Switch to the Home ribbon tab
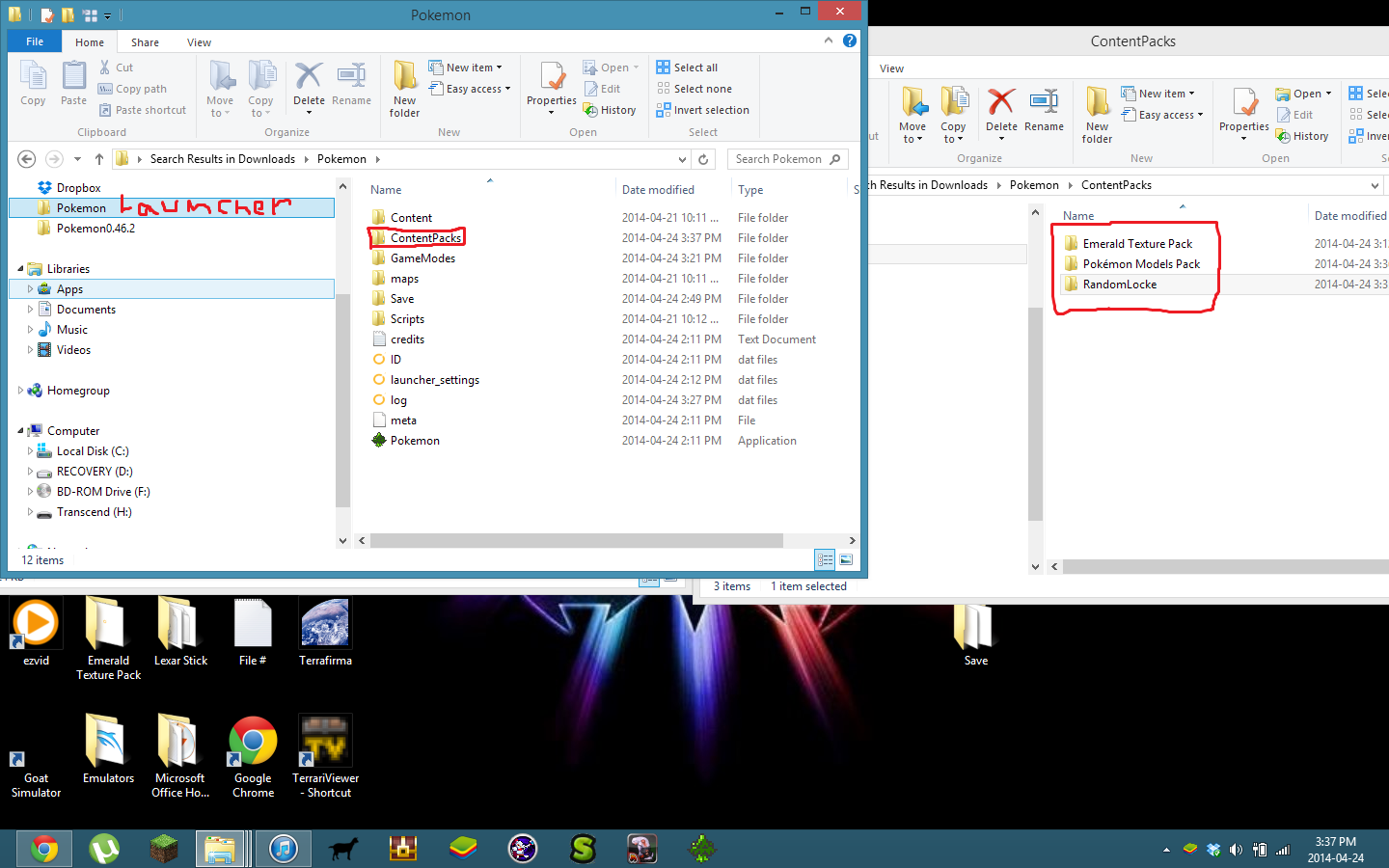Image resolution: width=1389 pixels, height=868 pixels. [x=90, y=42]
